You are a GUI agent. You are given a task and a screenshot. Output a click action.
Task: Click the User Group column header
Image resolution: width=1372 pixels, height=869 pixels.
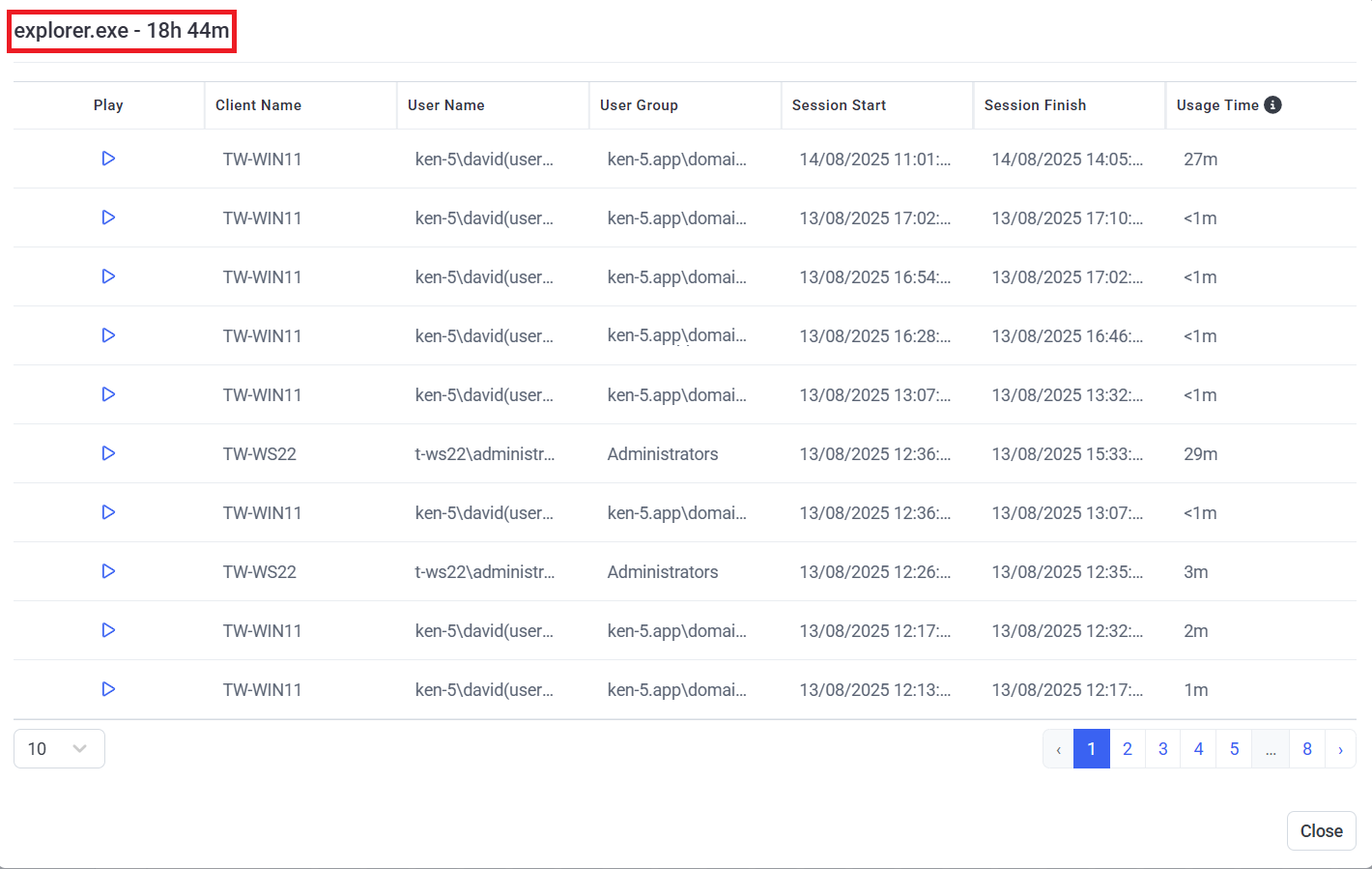[639, 105]
